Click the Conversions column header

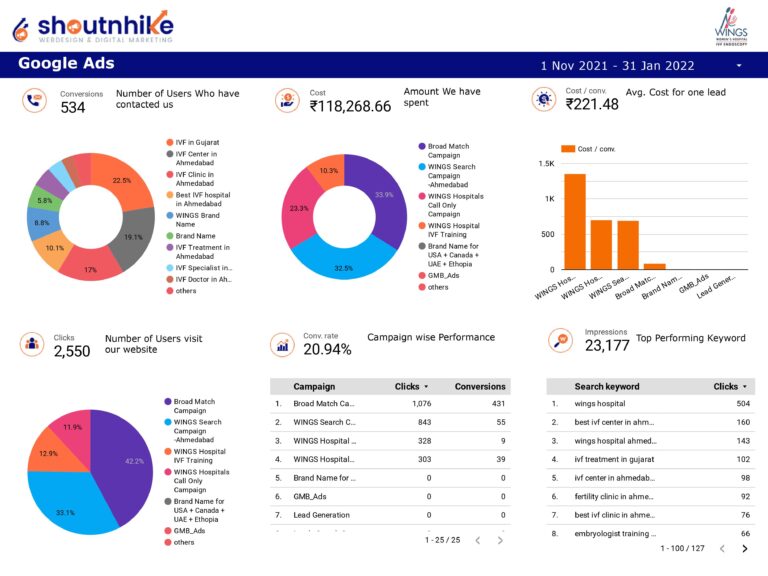pos(480,386)
